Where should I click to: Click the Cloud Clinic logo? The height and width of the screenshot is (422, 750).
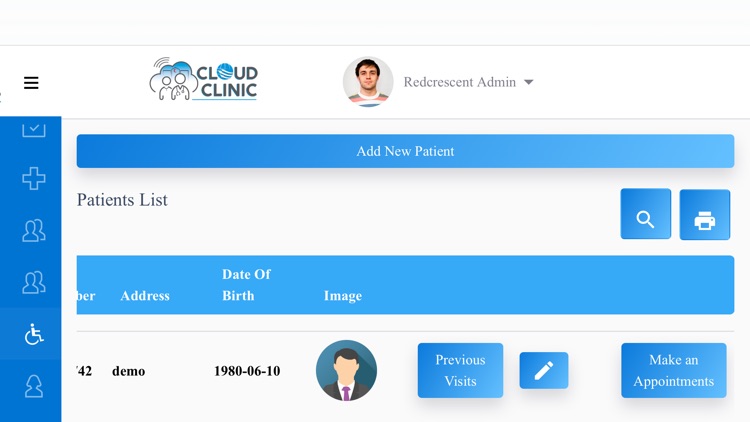pyautogui.click(x=204, y=79)
